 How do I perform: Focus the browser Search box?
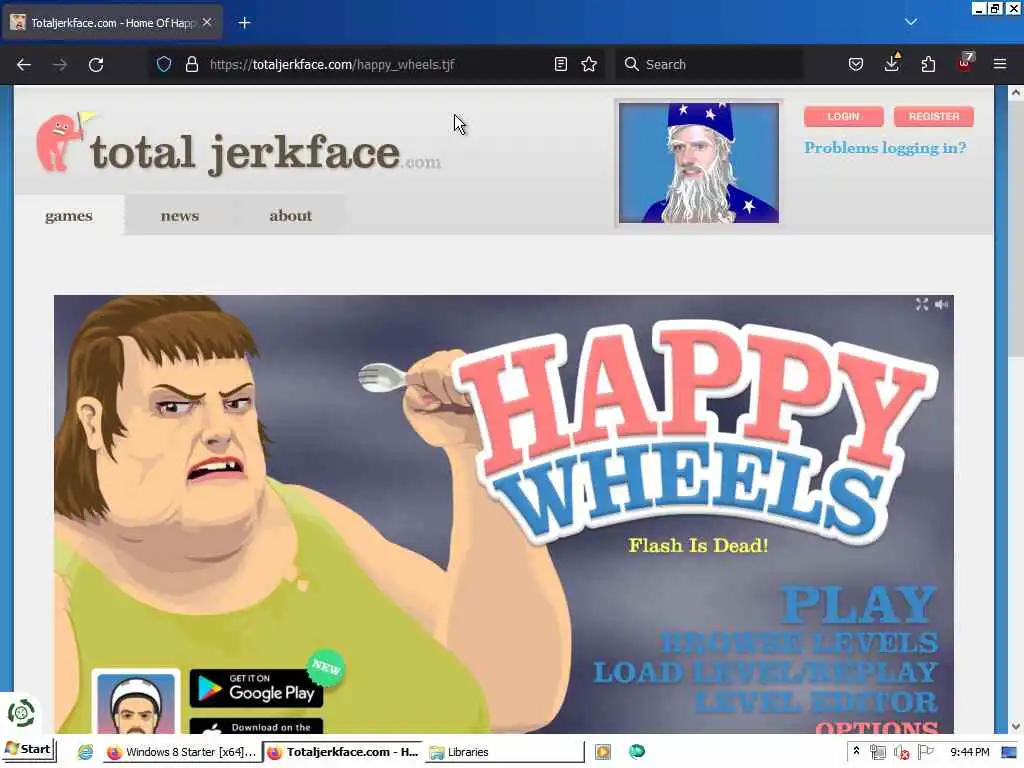[x=709, y=64]
